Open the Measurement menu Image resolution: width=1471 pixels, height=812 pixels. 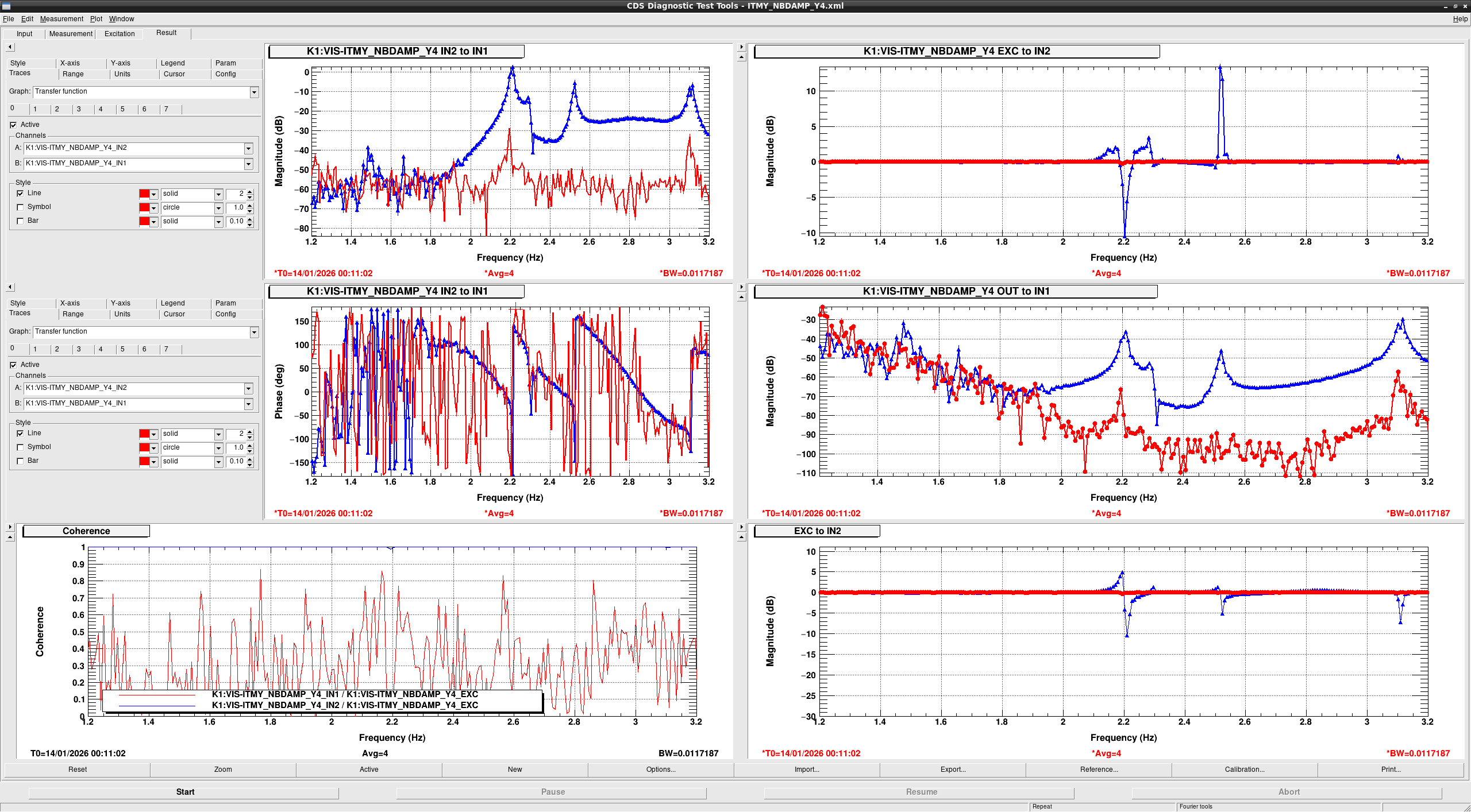tap(61, 19)
